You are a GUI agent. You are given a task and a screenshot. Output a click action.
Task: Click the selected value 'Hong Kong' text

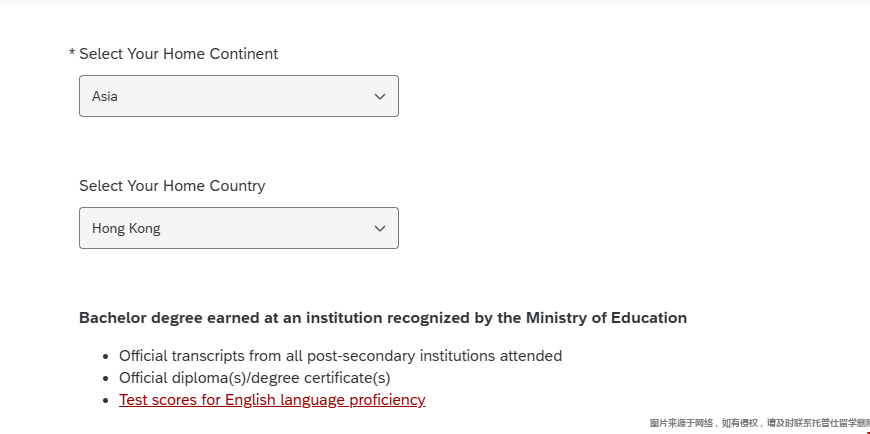(126, 229)
